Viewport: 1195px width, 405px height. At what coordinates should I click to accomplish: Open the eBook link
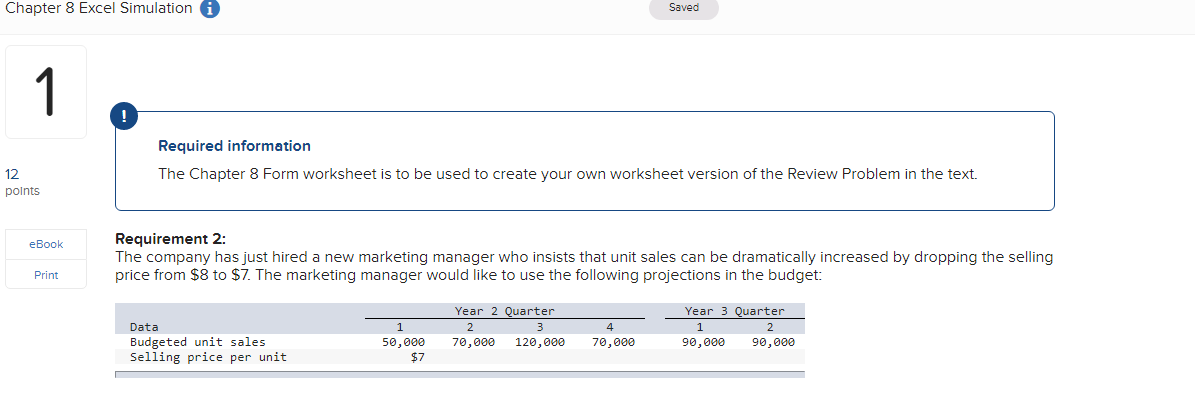tap(46, 244)
